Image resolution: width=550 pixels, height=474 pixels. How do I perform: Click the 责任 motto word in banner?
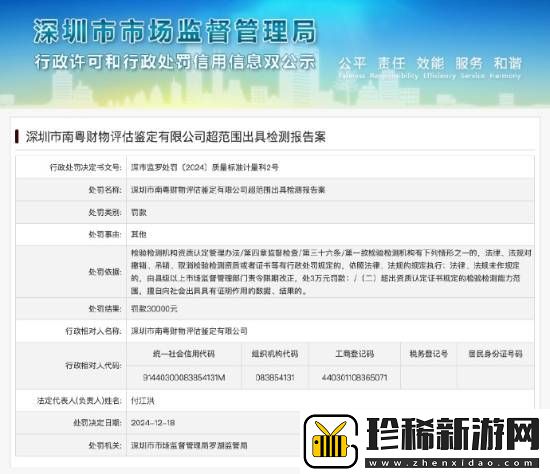391,64
